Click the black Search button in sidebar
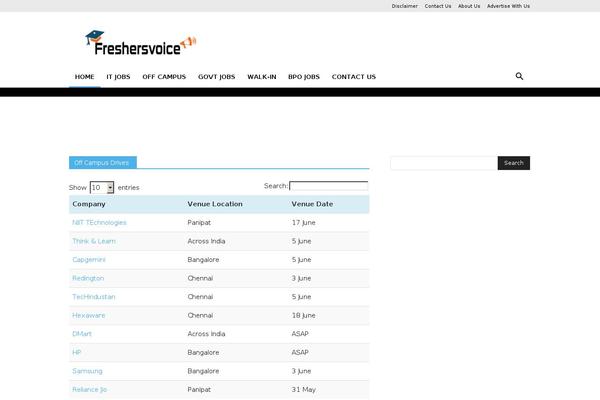 click(514, 163)
